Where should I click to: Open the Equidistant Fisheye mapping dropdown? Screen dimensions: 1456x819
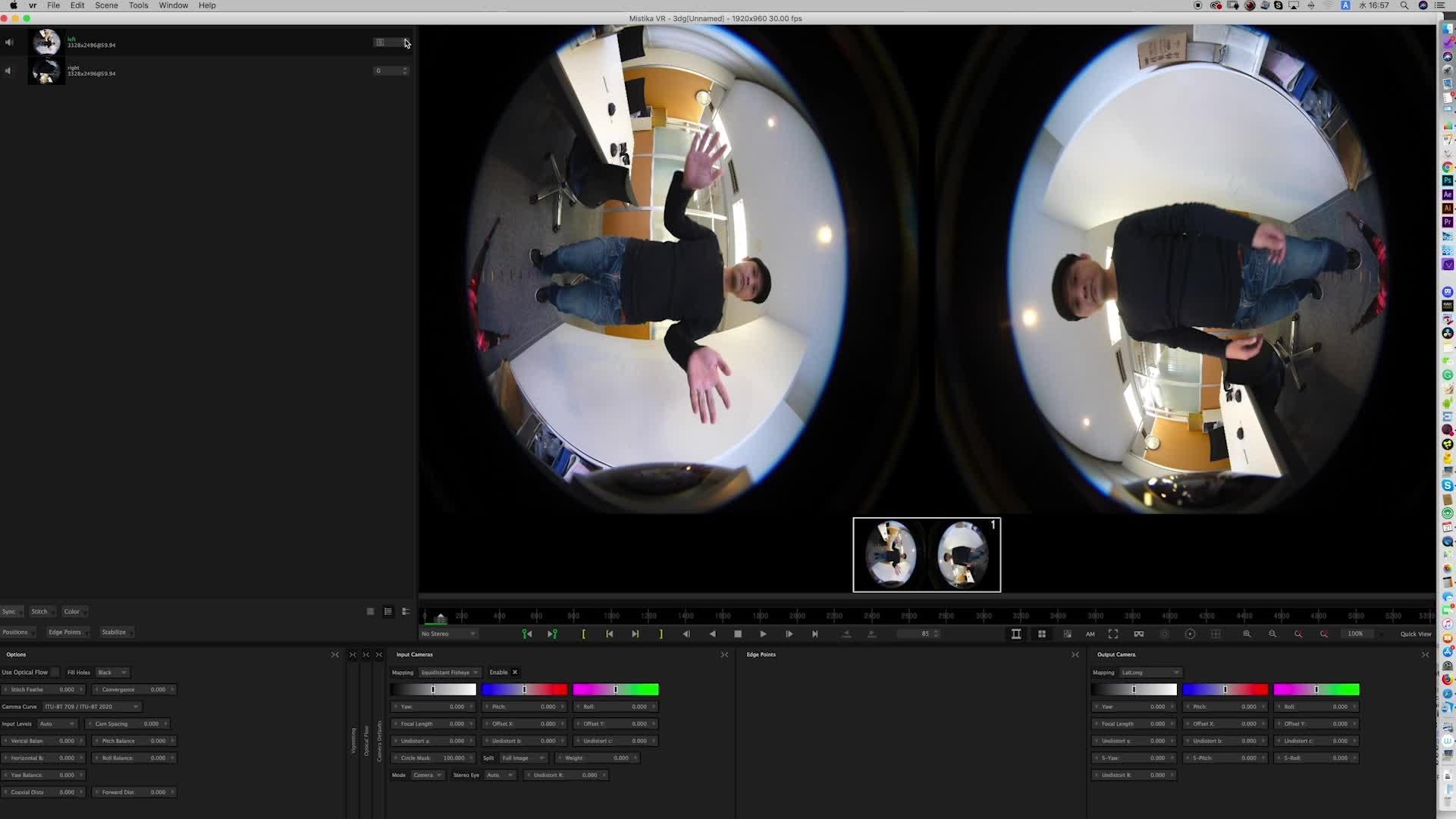tap(450, 673)
